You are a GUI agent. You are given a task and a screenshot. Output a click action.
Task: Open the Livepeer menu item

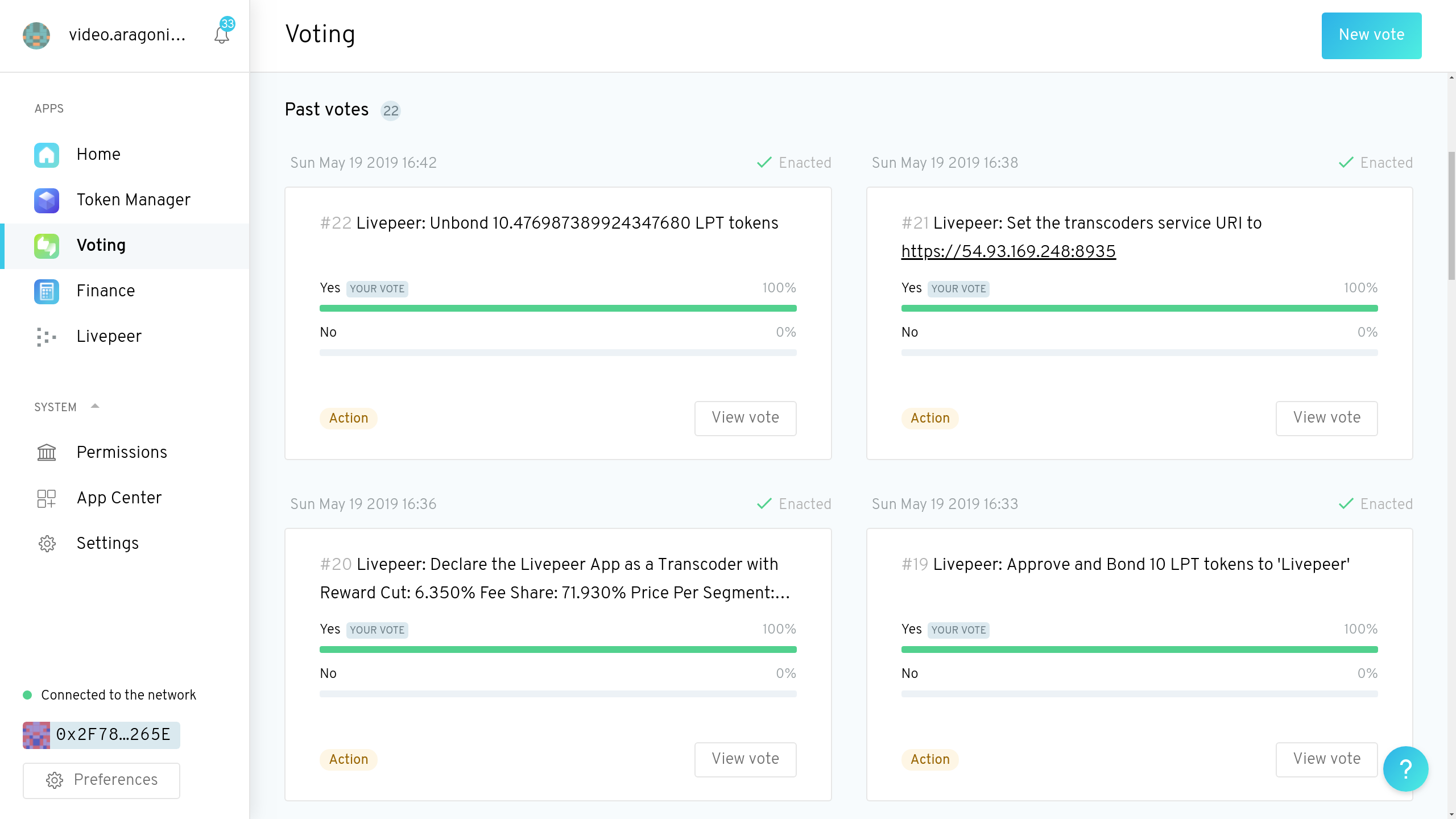coord(125,337)
